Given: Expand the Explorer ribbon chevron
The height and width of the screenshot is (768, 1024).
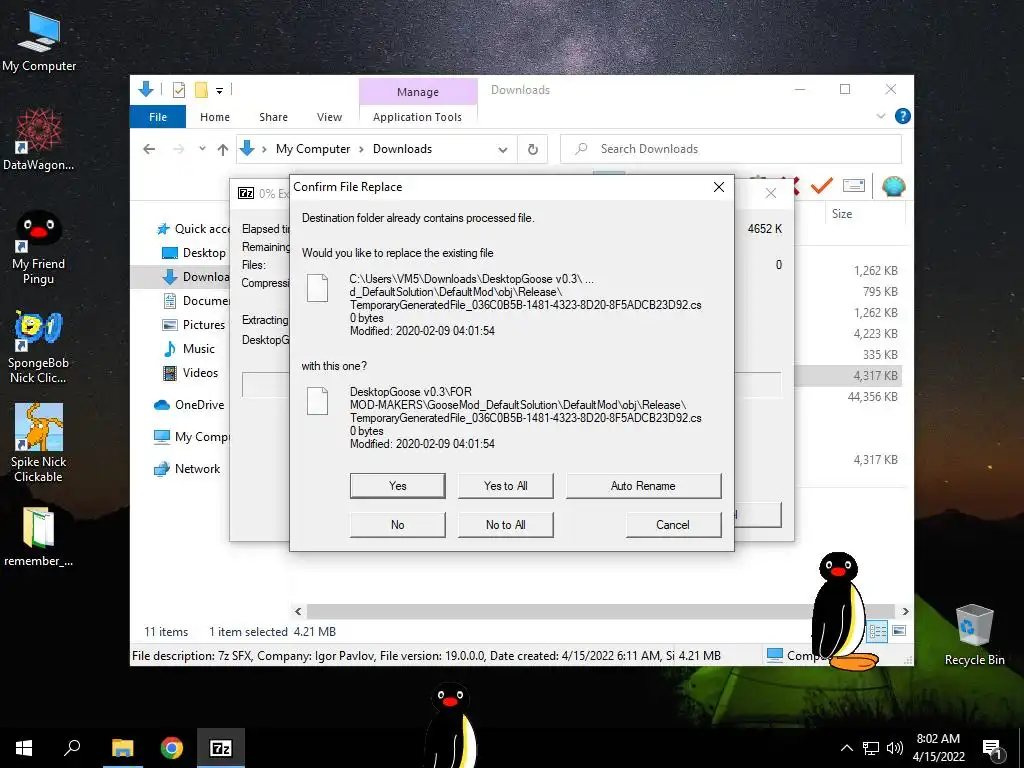Looking at the screenshot, I should (880, 116).
